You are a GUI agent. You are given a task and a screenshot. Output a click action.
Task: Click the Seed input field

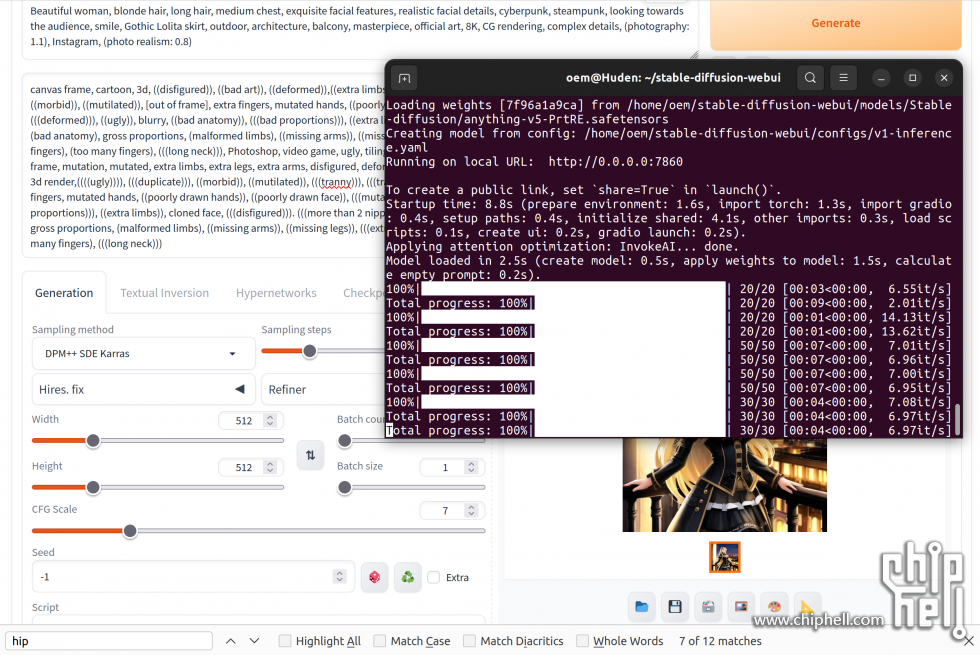[x=193, y=576]
